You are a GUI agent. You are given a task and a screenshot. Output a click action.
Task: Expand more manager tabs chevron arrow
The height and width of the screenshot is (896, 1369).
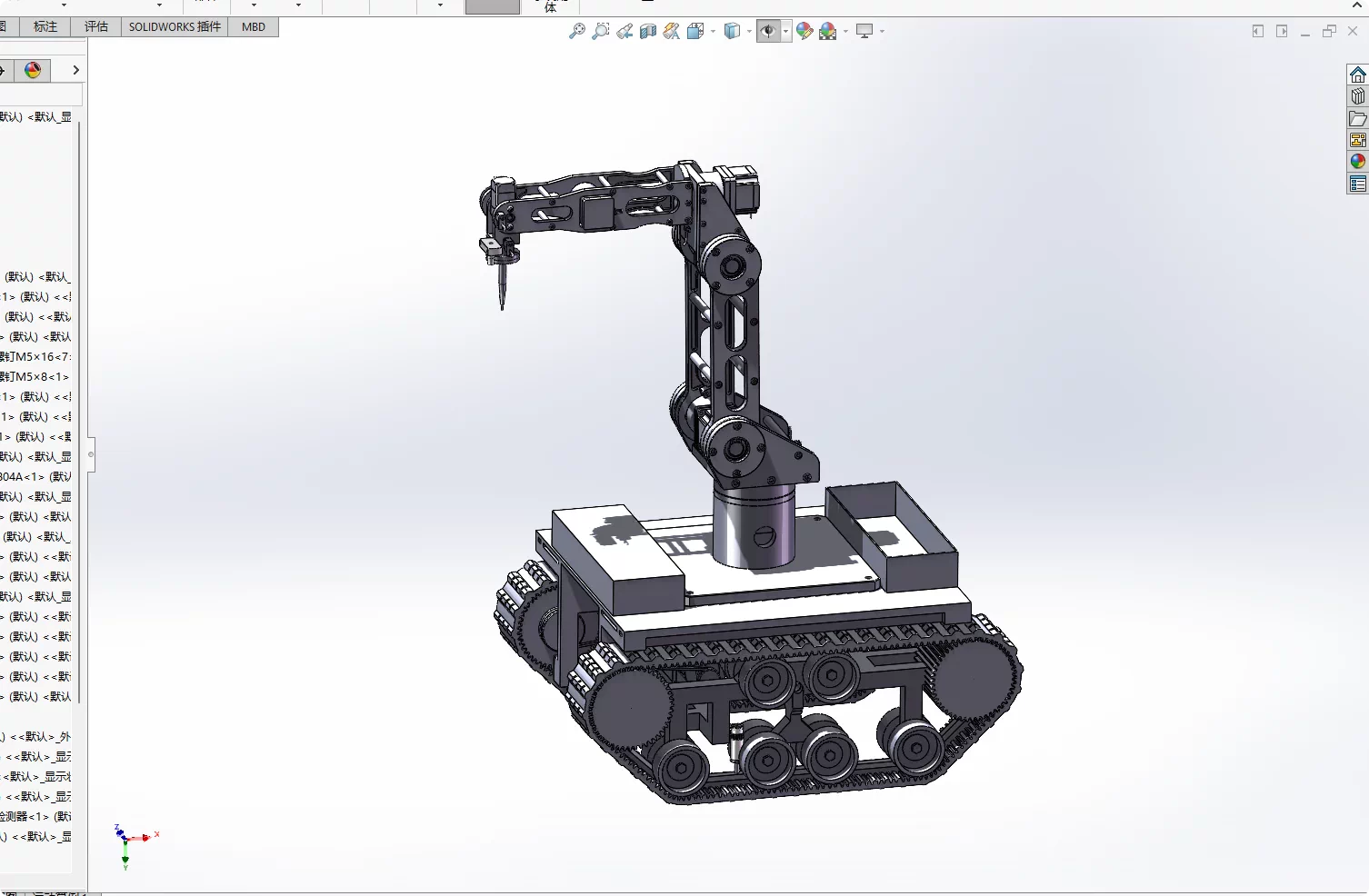coord(75,70)
